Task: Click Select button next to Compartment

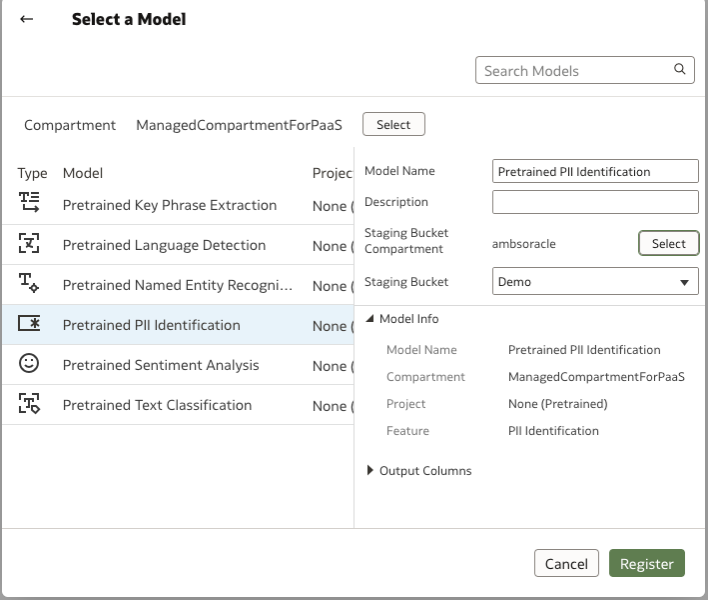Action: 393,125
